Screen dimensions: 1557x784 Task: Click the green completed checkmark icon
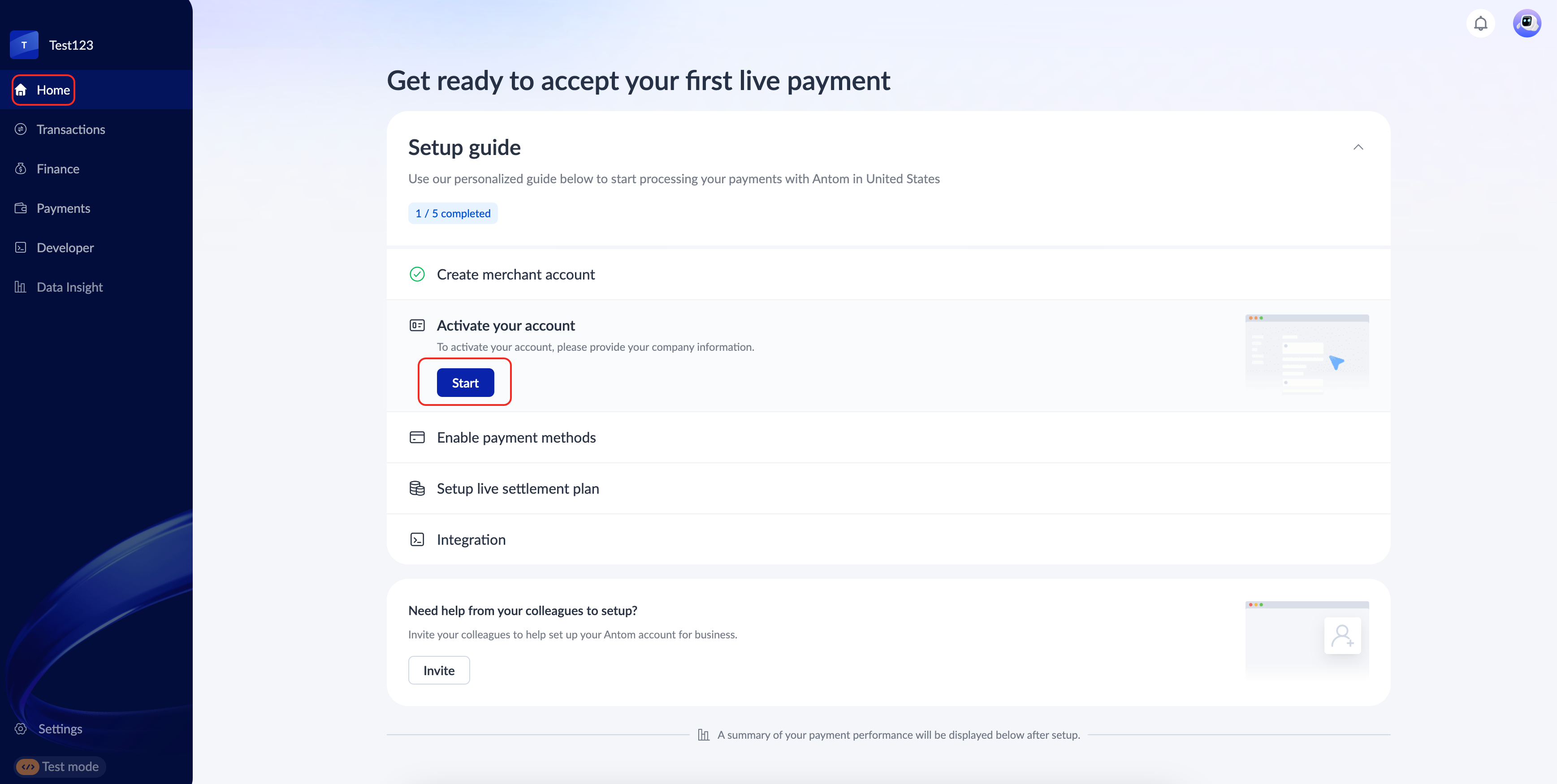tap(417, 274)
